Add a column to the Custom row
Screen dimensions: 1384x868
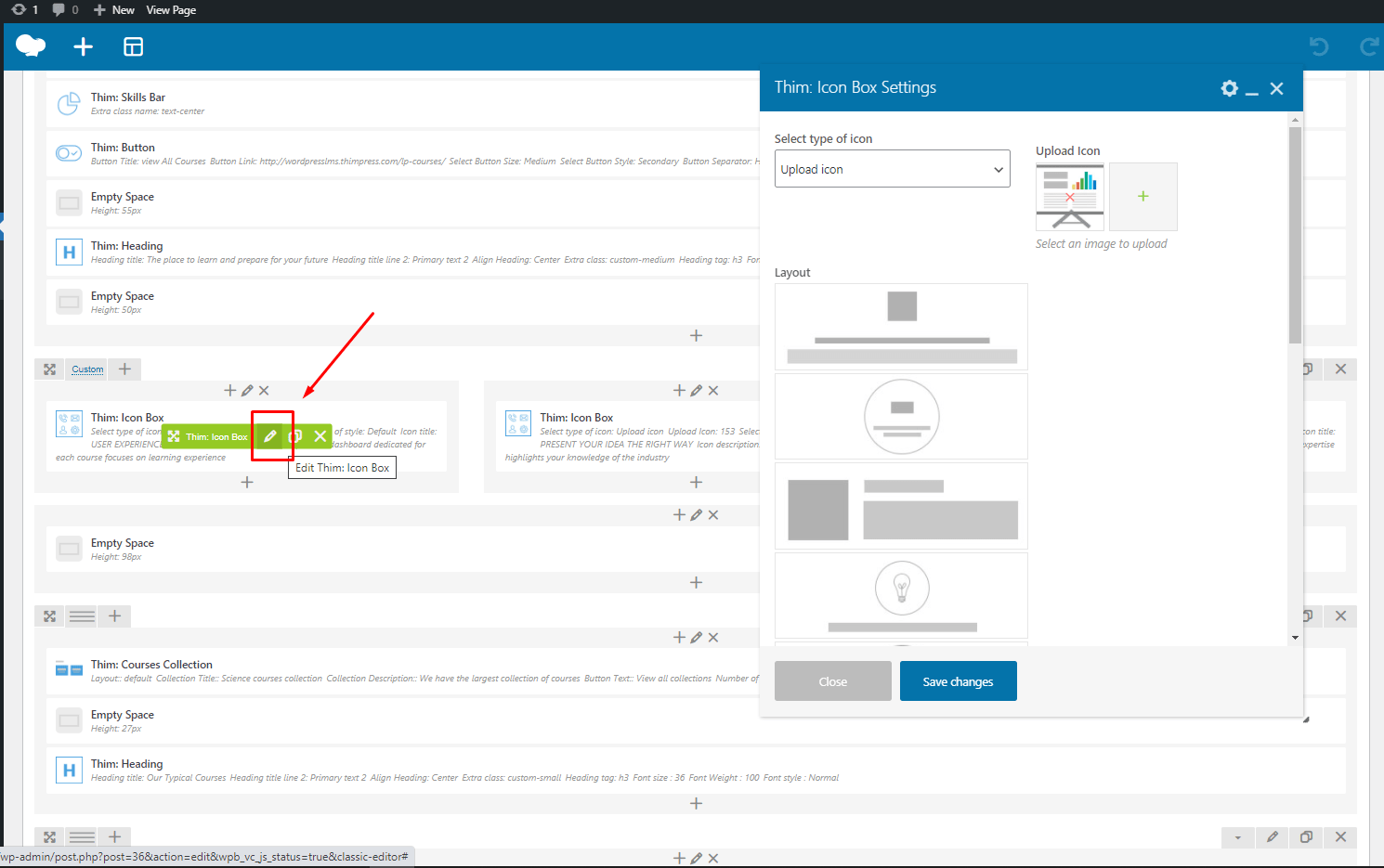[x=124, y=369]
